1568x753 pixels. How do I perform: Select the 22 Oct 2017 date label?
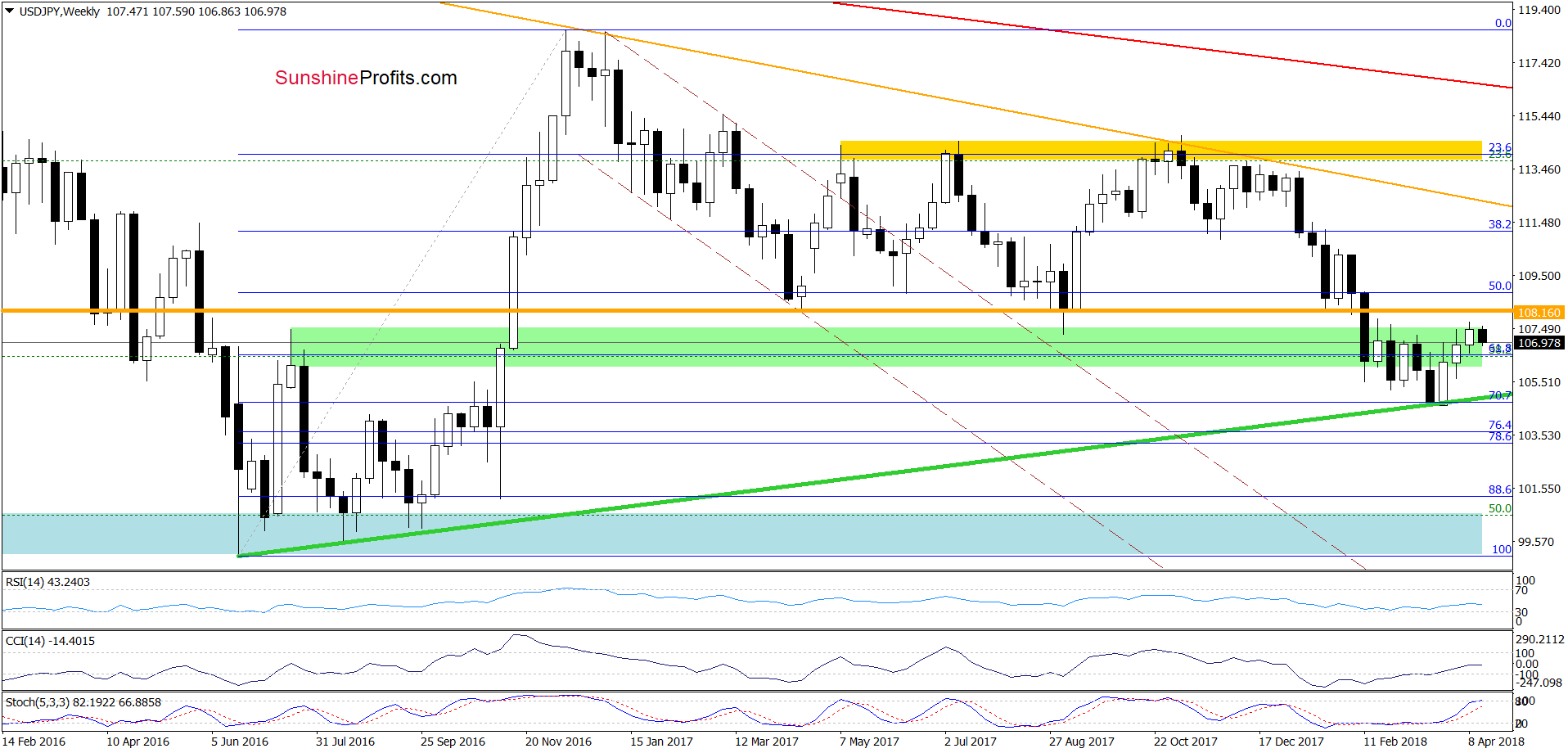tap(1185, 742)
